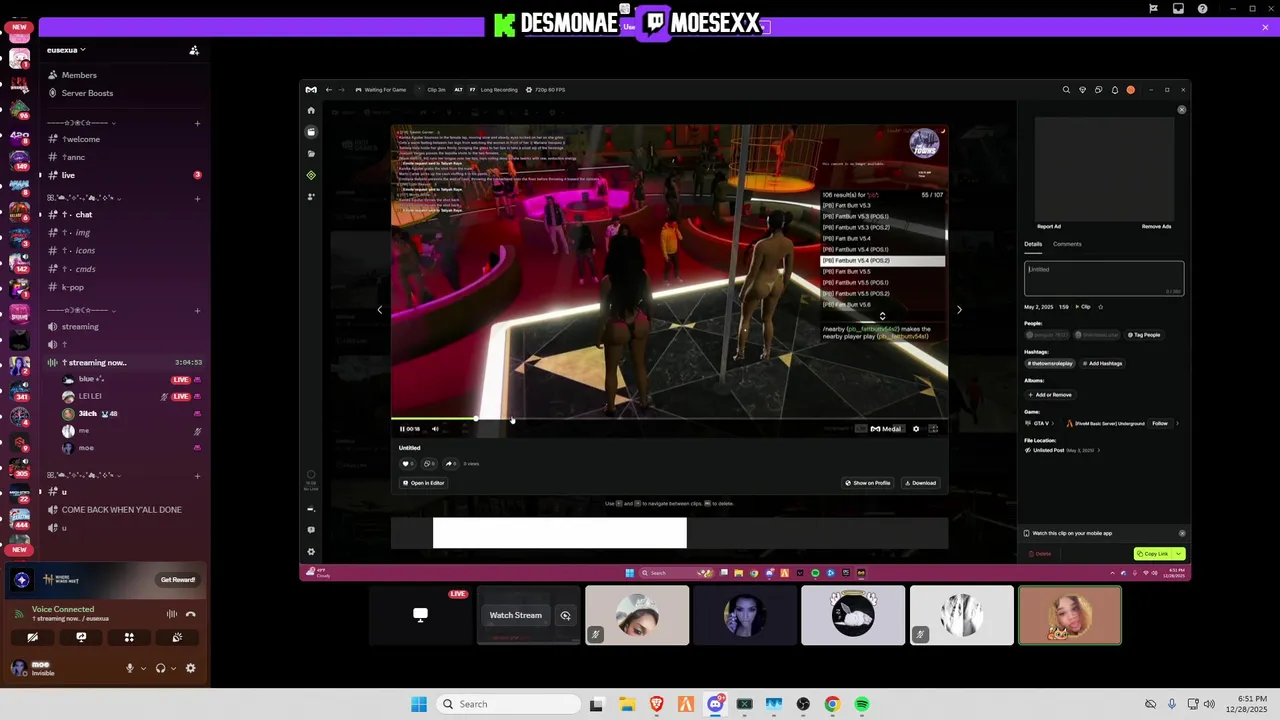Click the Medal search magnifier icon

click(x=1066, y=90)
